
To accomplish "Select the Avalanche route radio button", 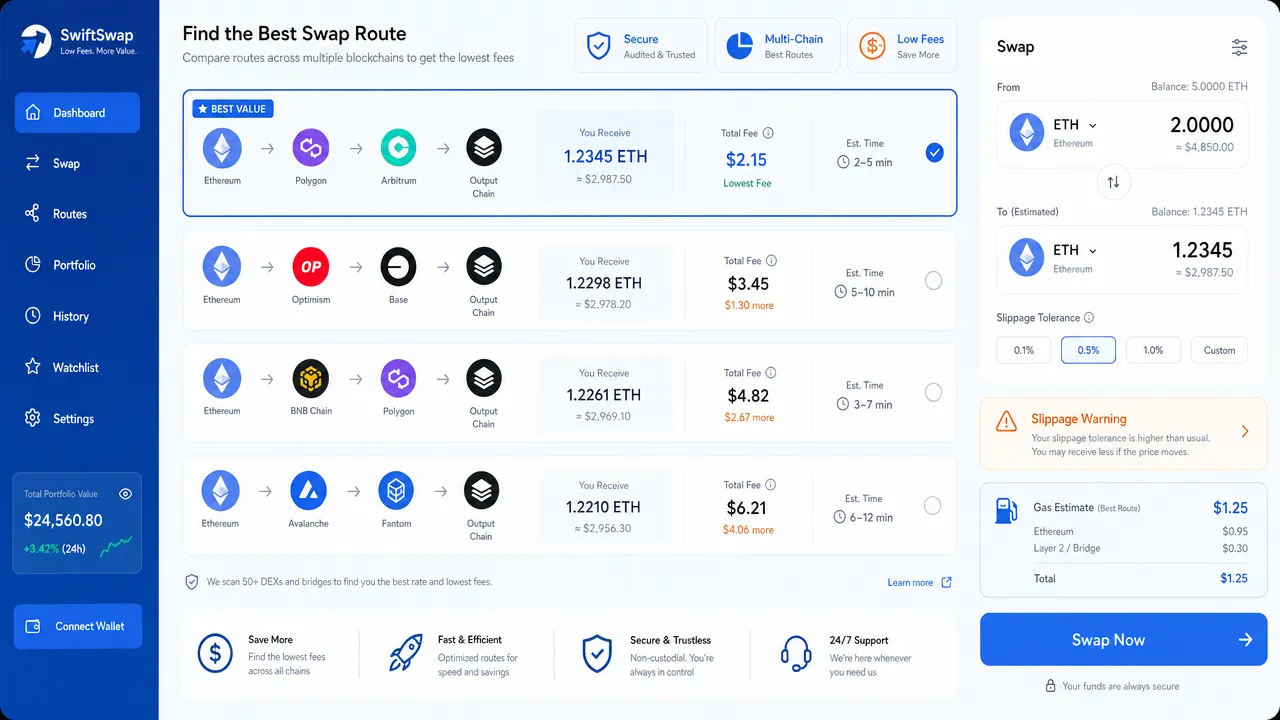I will [x=932, y=506].
